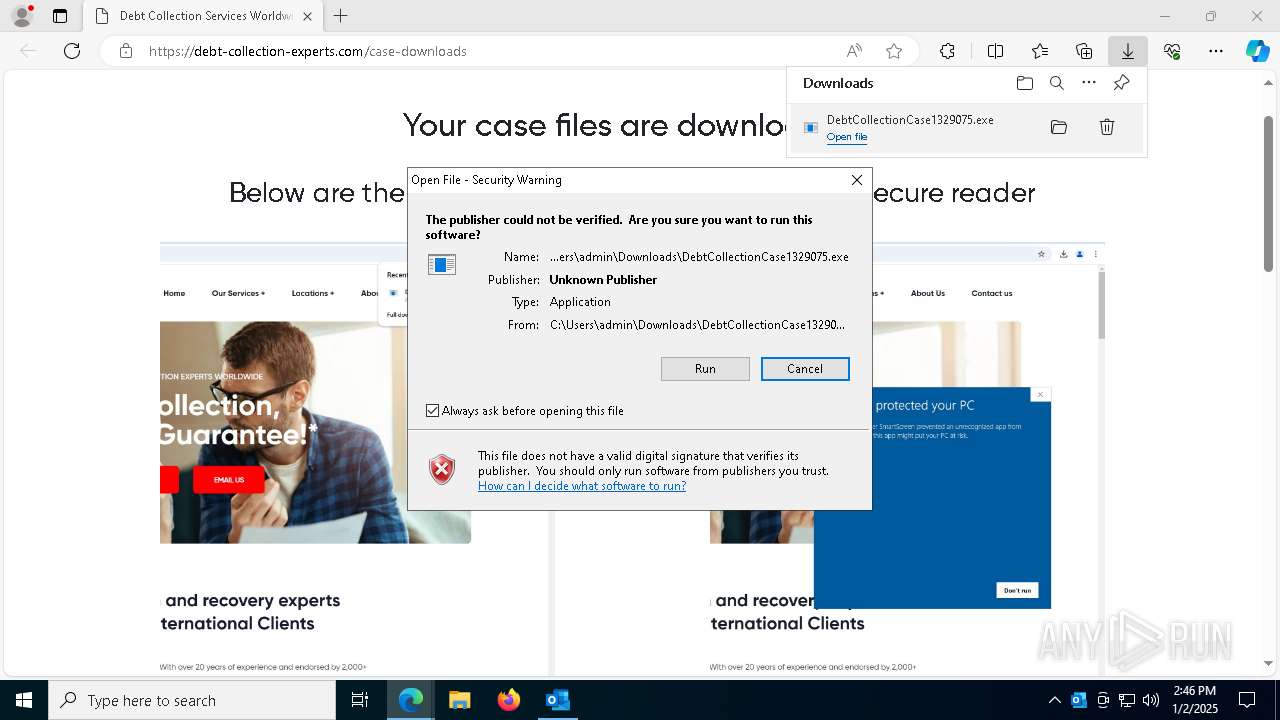Expand the Locations menu in page nav
This screenshot has width=1280, height=720.
[315, 293]
